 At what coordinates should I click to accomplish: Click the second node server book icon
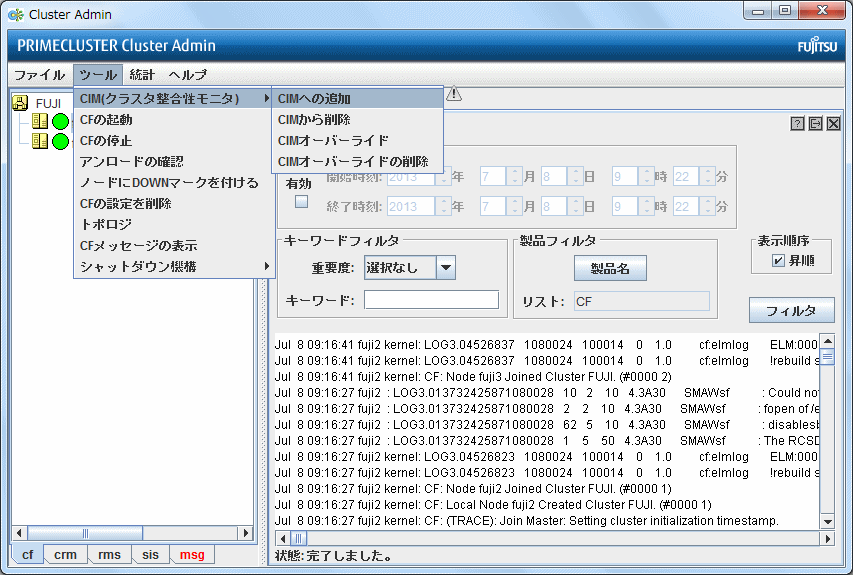click(x=40, y=141)
